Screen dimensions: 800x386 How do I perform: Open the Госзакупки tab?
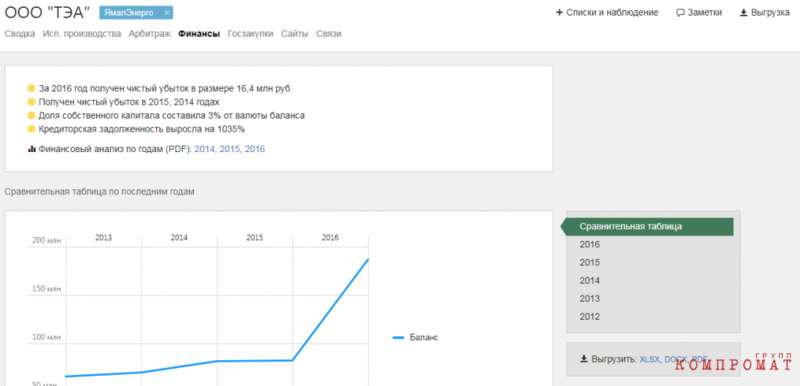pyautogui.click(x=251, y=34)
